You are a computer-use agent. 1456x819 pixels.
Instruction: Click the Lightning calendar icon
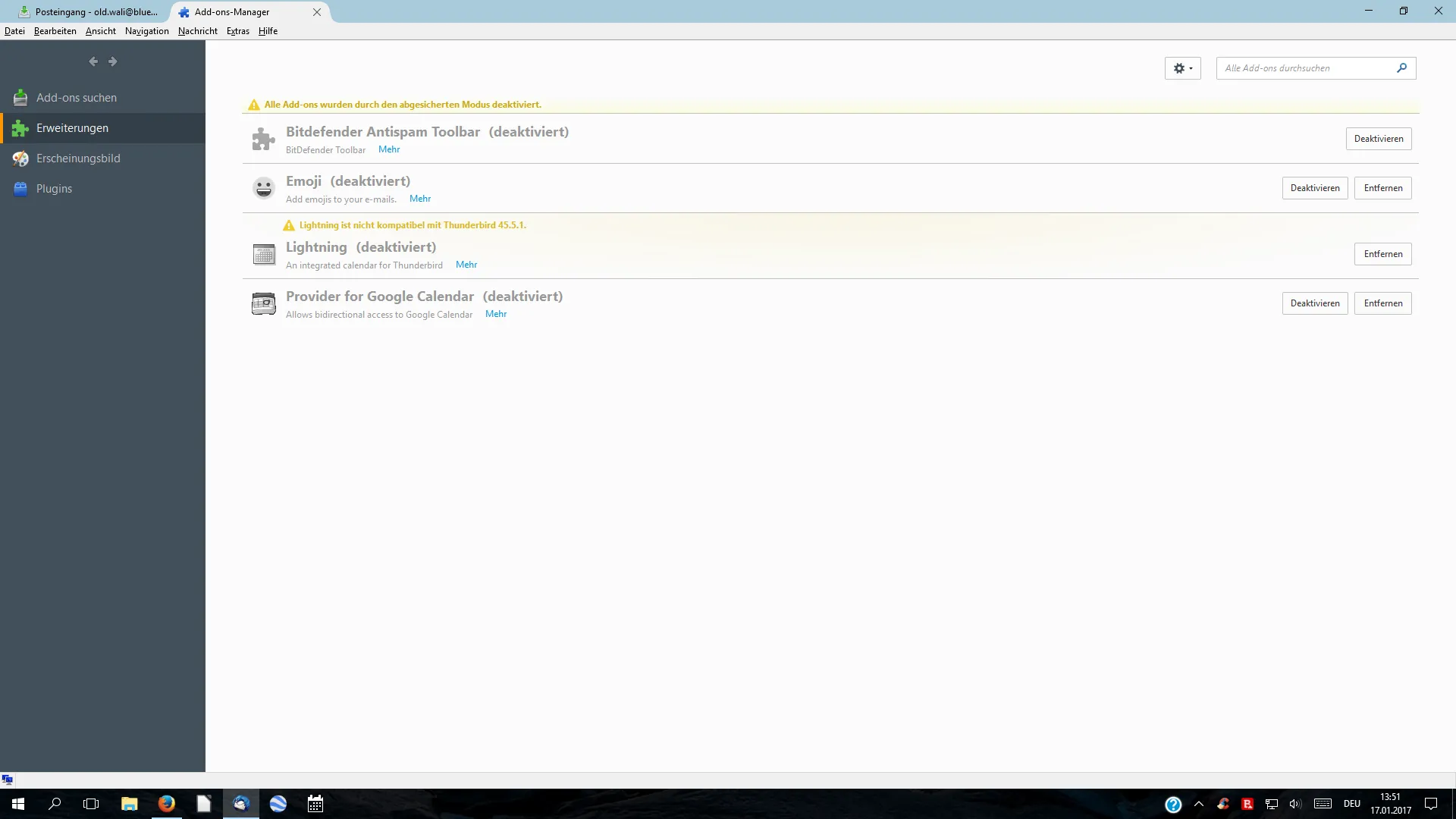pos(263,254)
